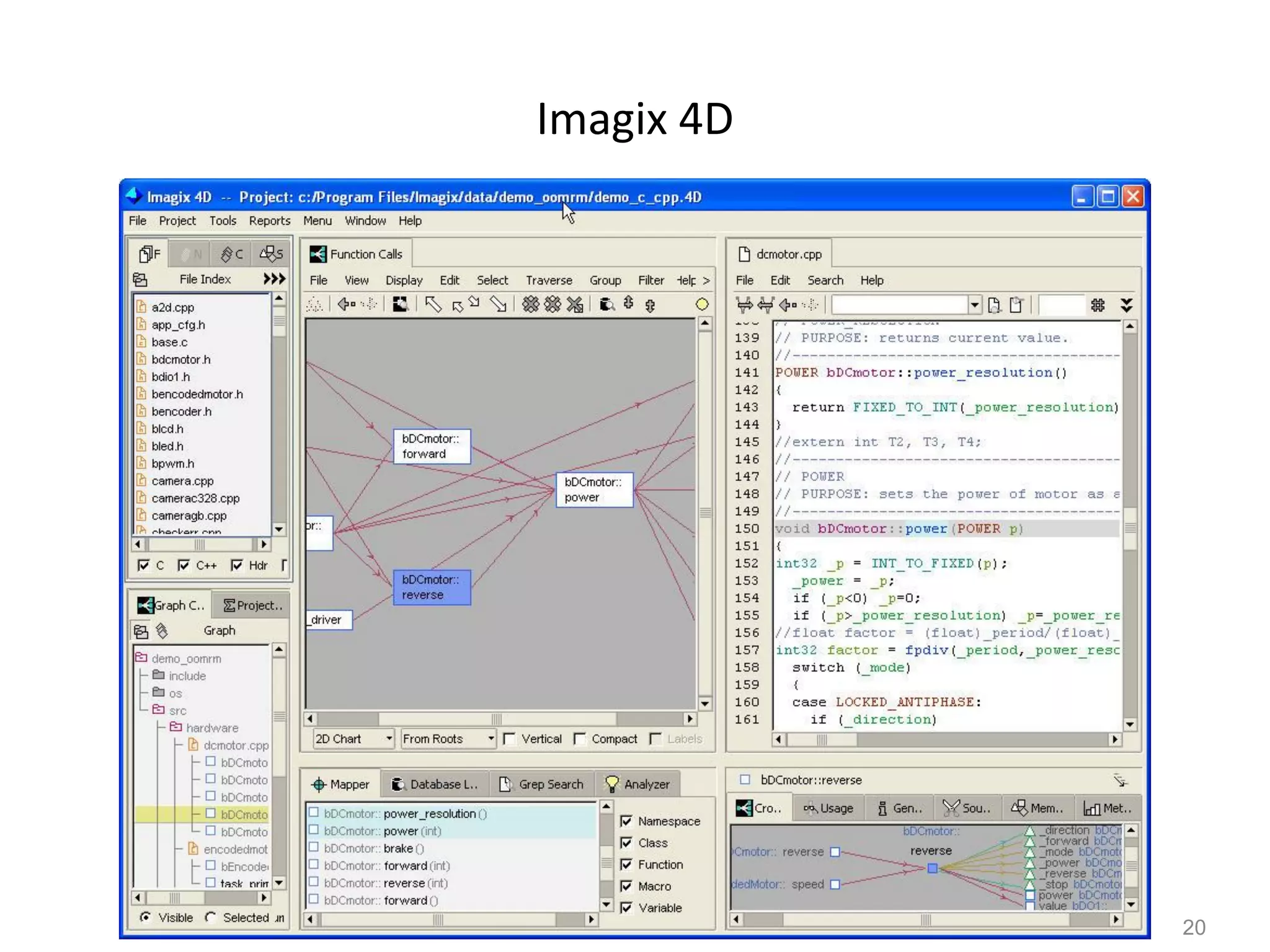Screen dimensions: 1270x952
Task: Open the Project.. tab beside Graph C..
Action: click(252, 605)
